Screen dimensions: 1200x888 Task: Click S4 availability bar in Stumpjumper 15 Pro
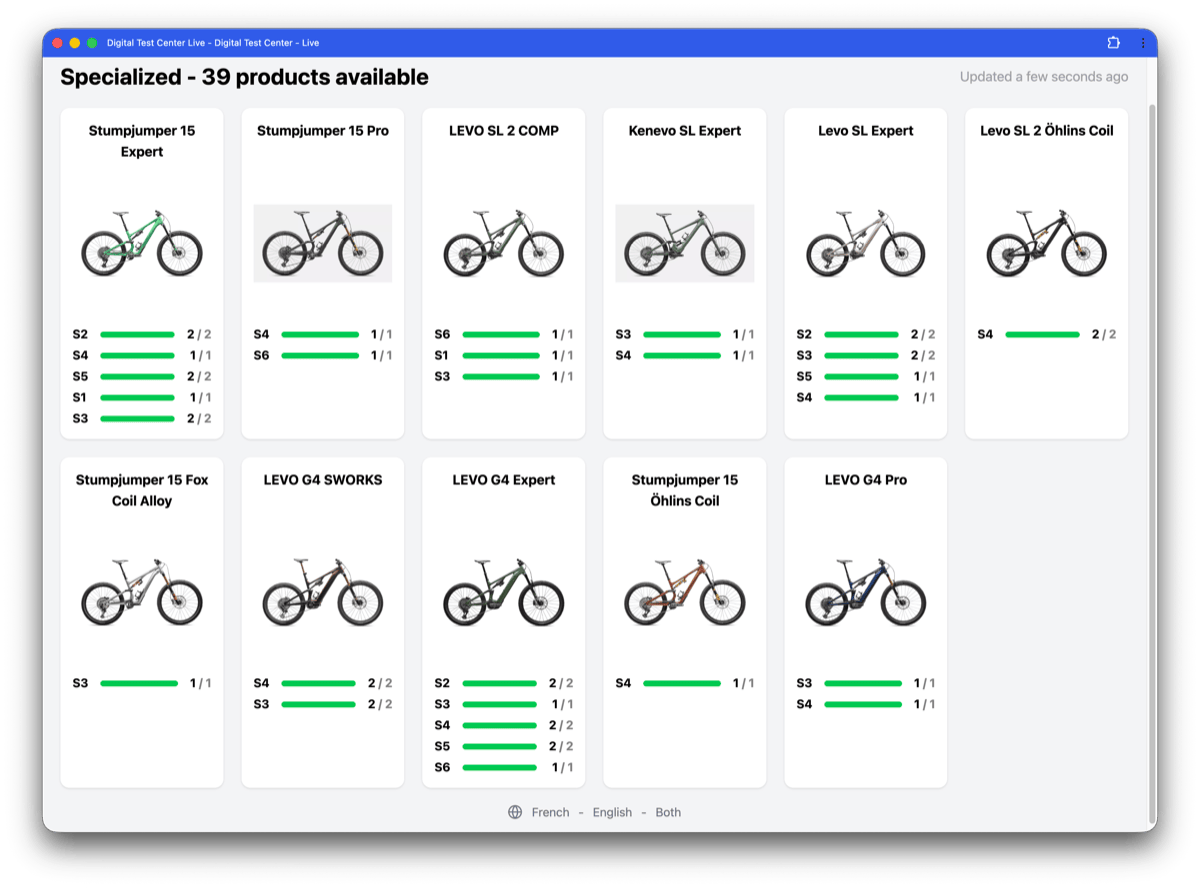(320, 334)
